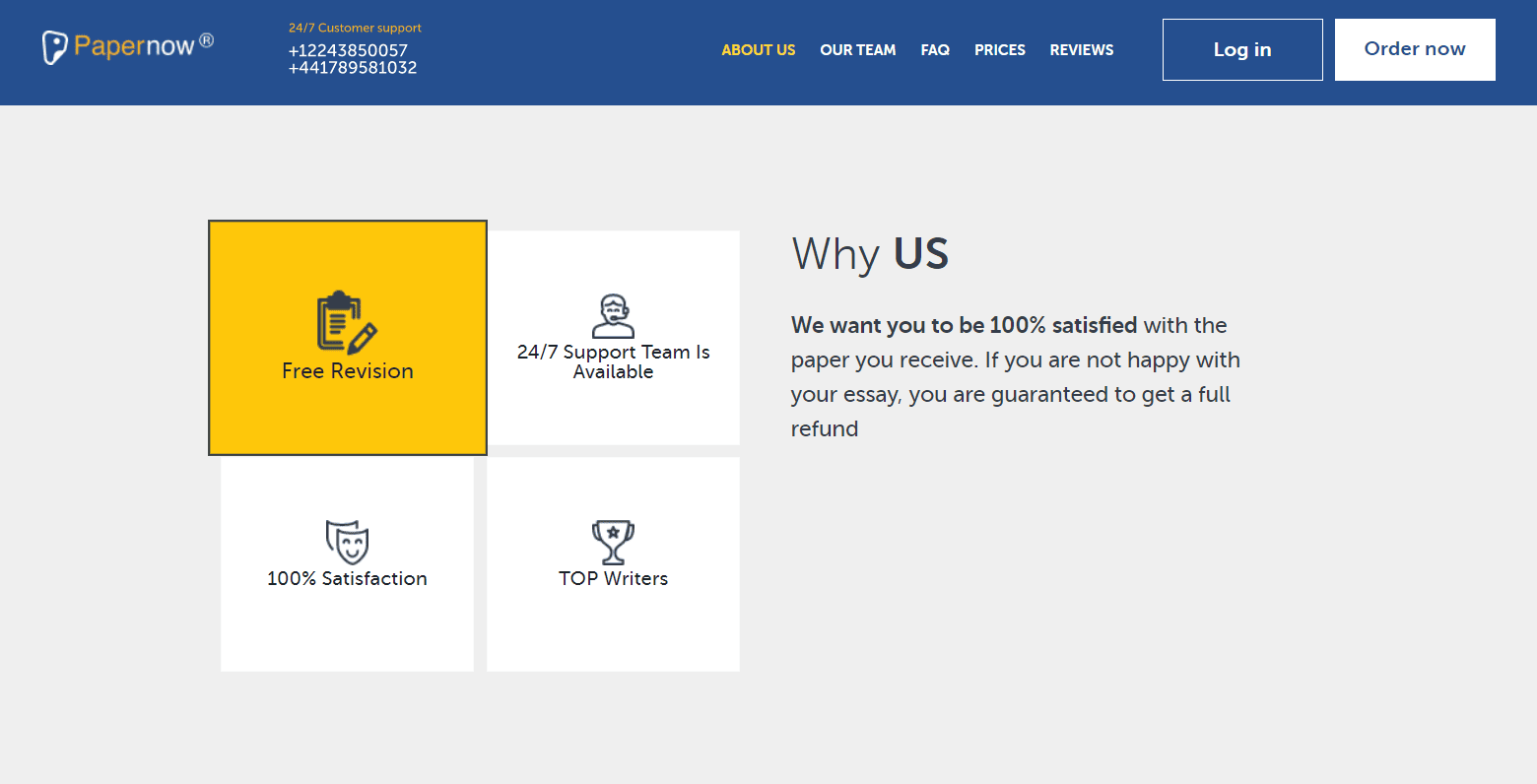
Task: Navigate to OUR TEAM section
Action: pyautogui.click(x=857, y=50)
